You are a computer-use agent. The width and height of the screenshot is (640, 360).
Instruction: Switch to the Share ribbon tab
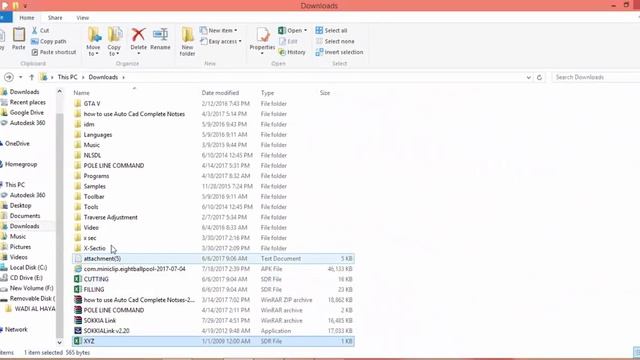pos(55,18)
